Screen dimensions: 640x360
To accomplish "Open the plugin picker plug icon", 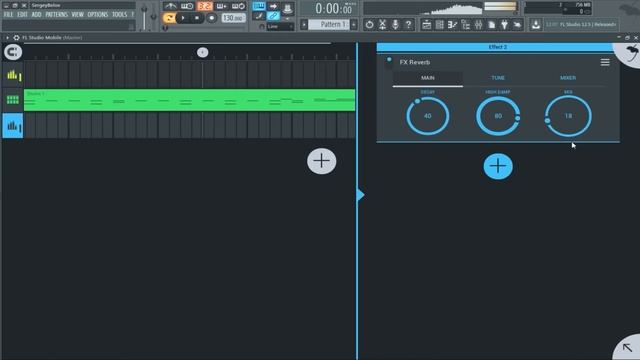I will pyautogui.click(x=504, y=25).
